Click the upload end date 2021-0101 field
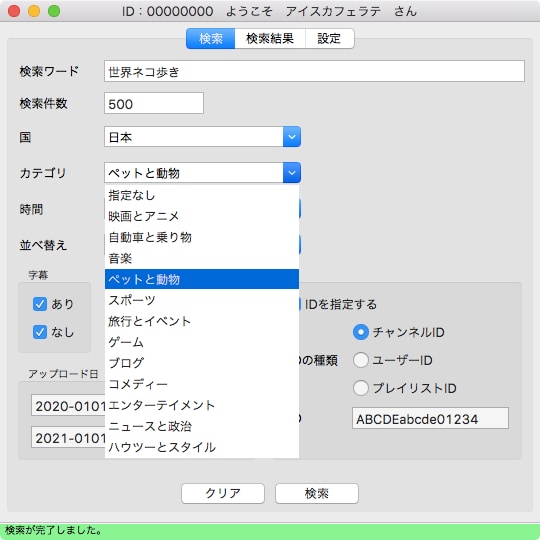 (x=68, y=437)
